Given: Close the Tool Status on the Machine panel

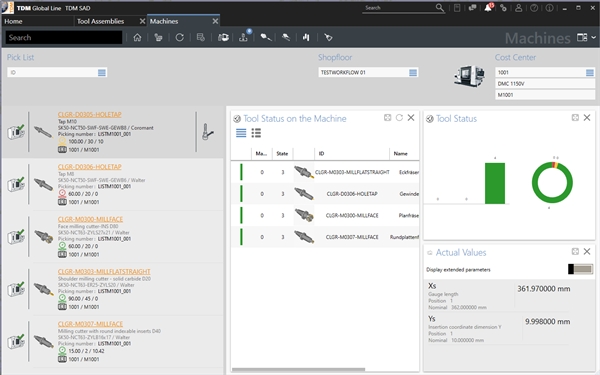Looking at the screenshot, I should (x=411, y=118).
